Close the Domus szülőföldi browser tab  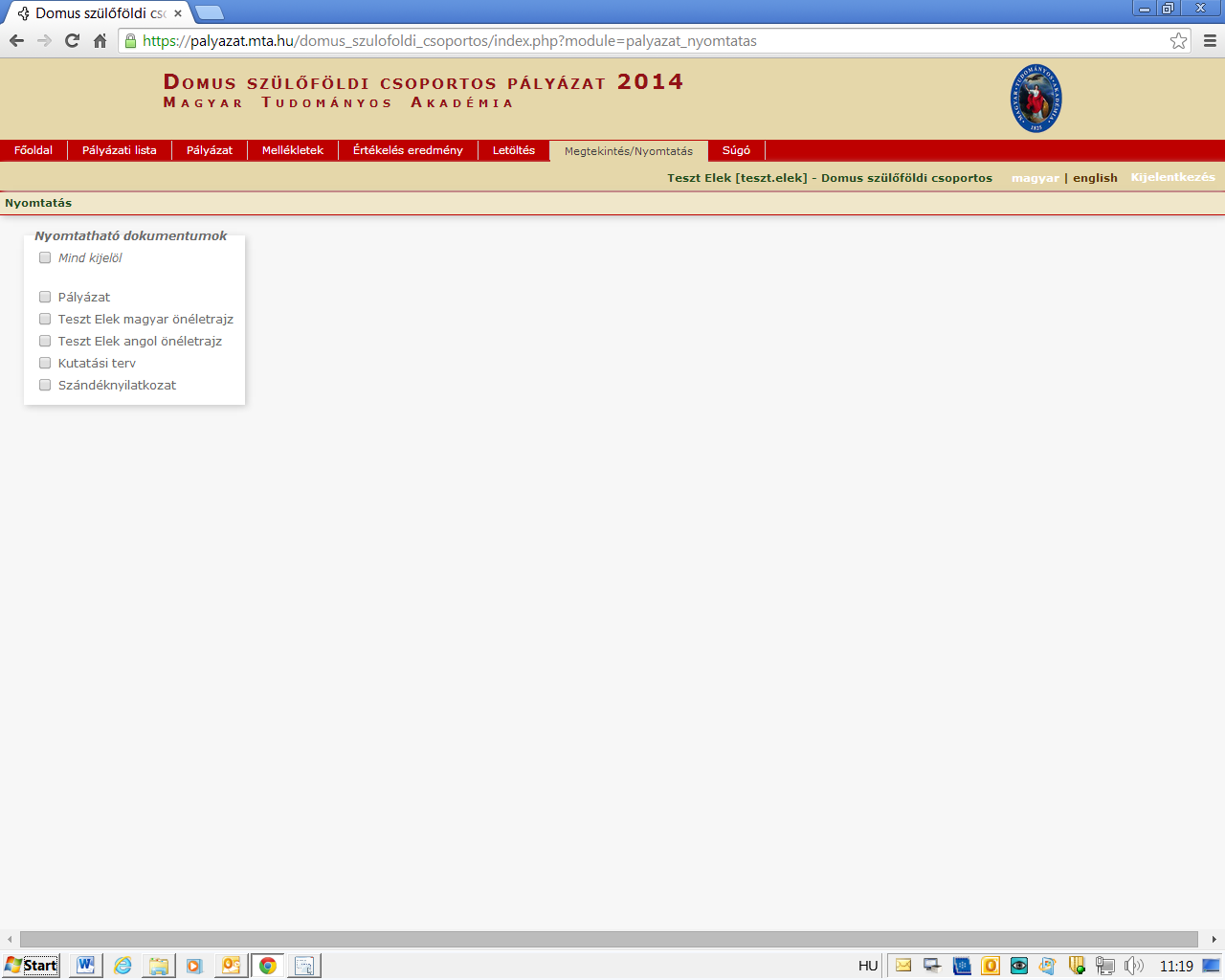177,13
